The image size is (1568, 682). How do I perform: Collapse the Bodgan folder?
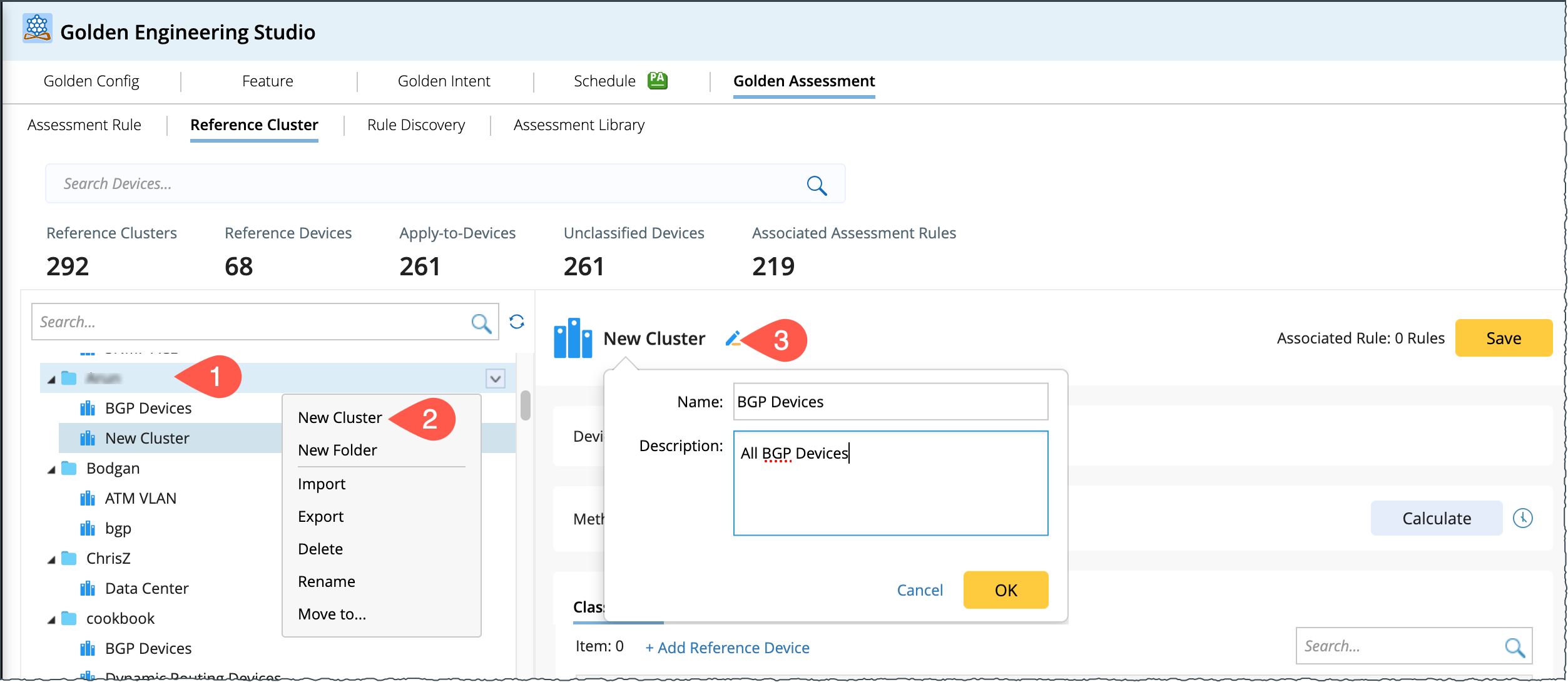52,470
